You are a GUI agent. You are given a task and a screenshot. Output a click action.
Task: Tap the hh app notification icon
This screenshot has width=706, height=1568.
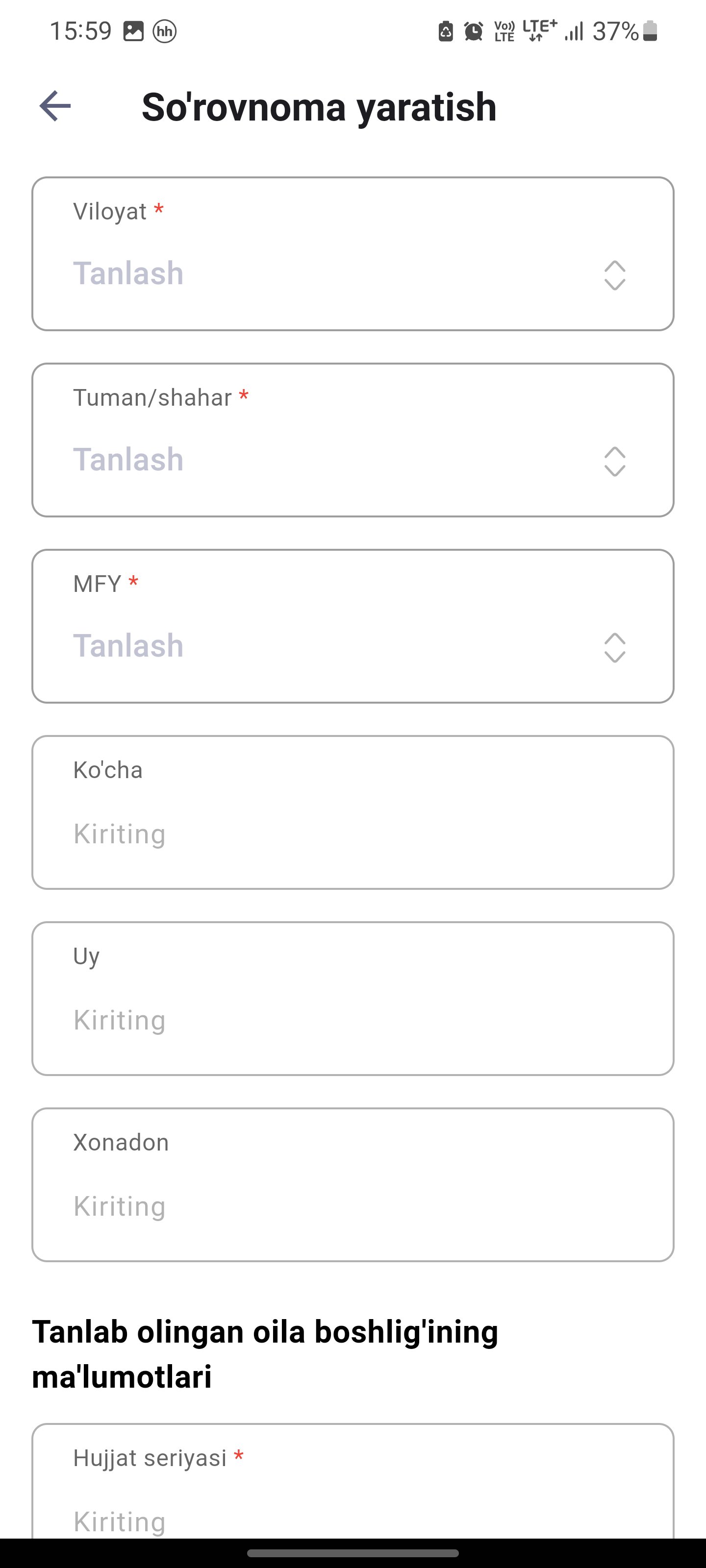click(x=164, y=31)
